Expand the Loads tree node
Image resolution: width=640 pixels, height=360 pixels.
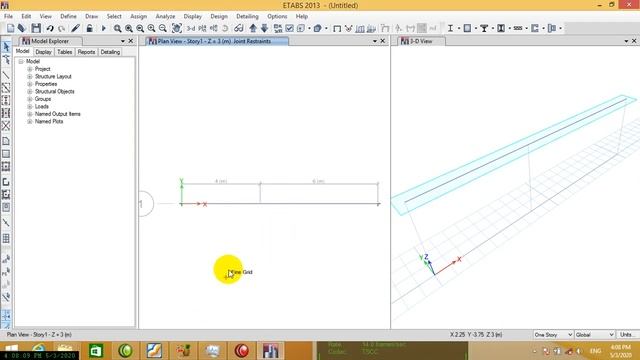click(x=29, y=107)
